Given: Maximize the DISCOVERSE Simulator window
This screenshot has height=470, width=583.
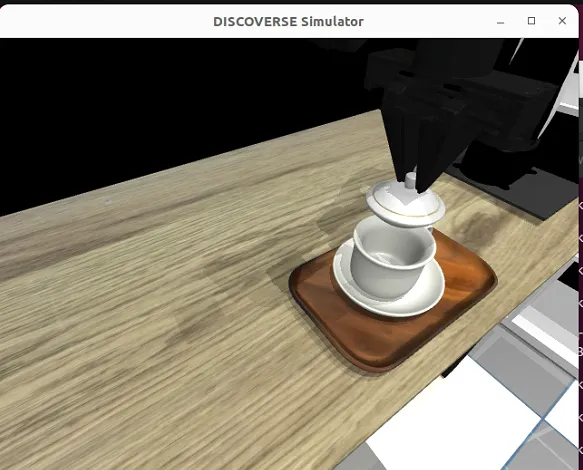Looking at the screenshot, I should (x=531, y=21).
